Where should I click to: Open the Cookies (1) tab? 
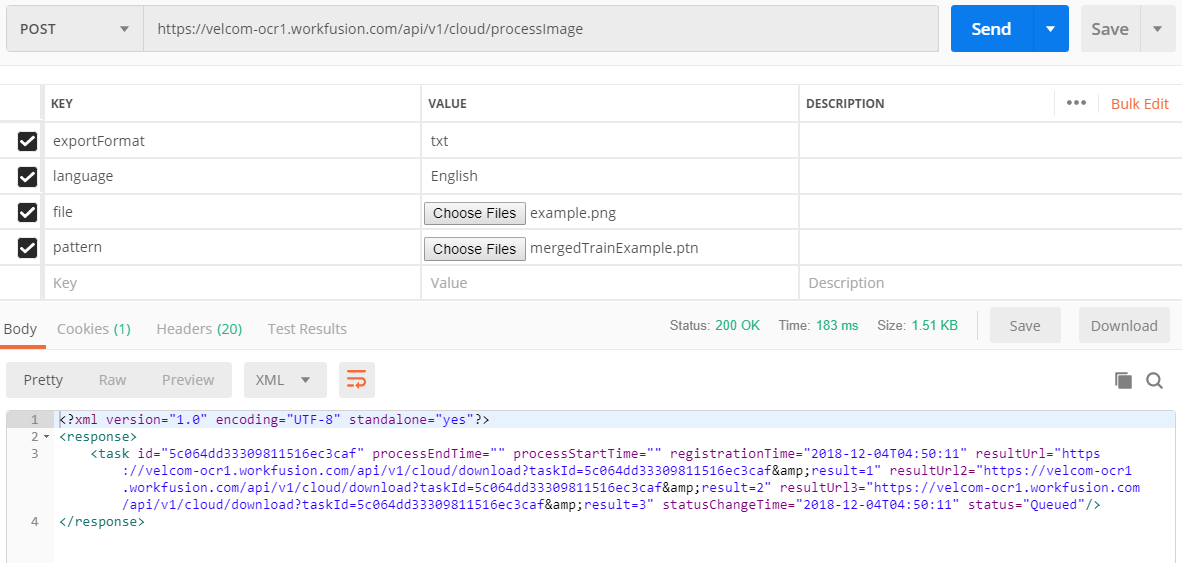coord(94,329)
